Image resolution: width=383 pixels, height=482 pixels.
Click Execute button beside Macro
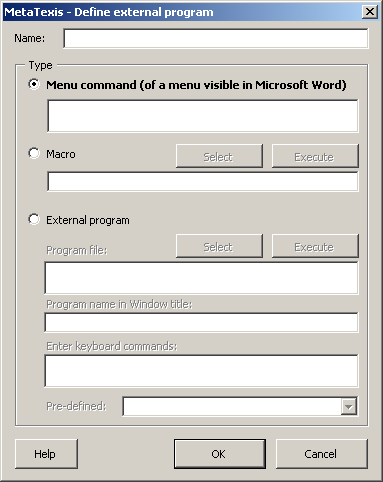coord(315,156)
